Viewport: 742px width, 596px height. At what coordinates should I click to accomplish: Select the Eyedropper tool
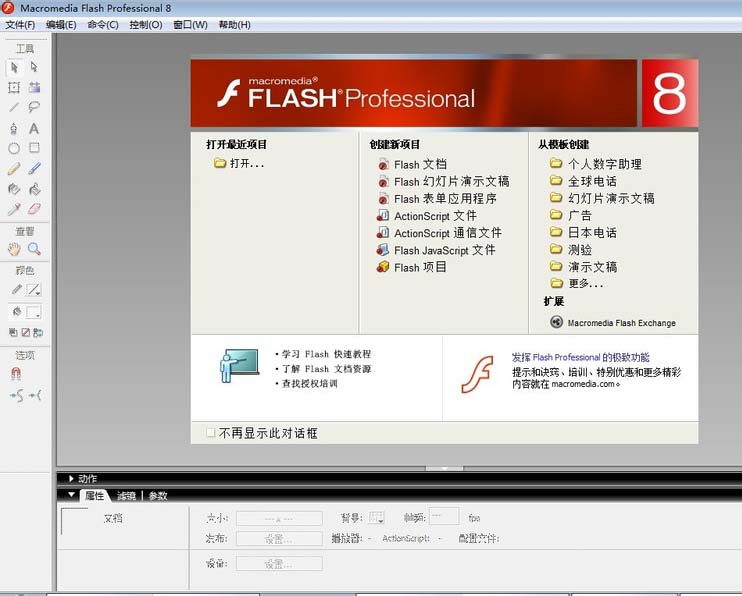[14, 209]
